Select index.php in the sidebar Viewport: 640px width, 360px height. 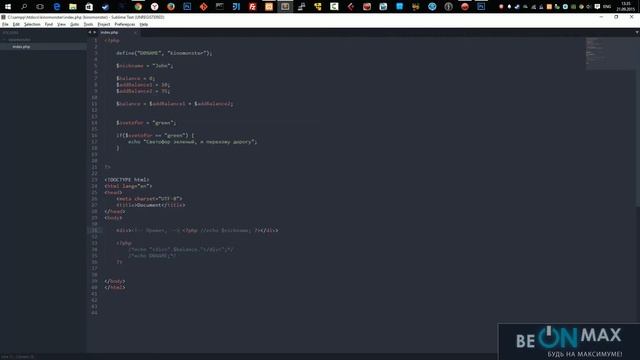[21, 47]
